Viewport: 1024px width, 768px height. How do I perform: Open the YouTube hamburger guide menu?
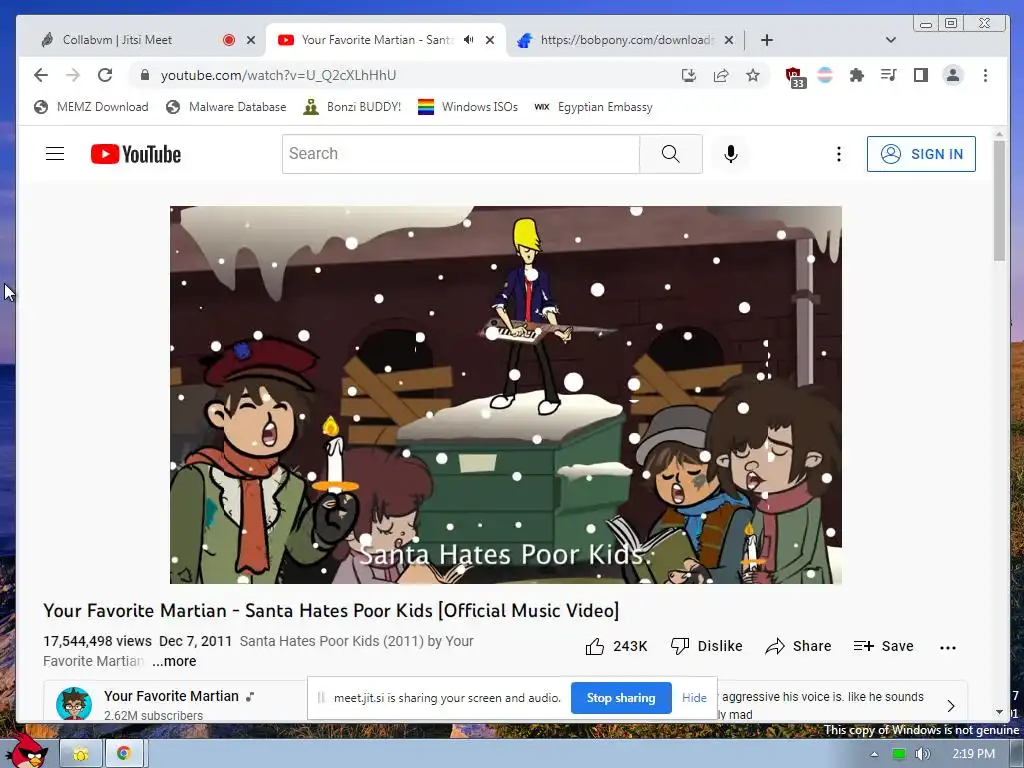[55, 154]
